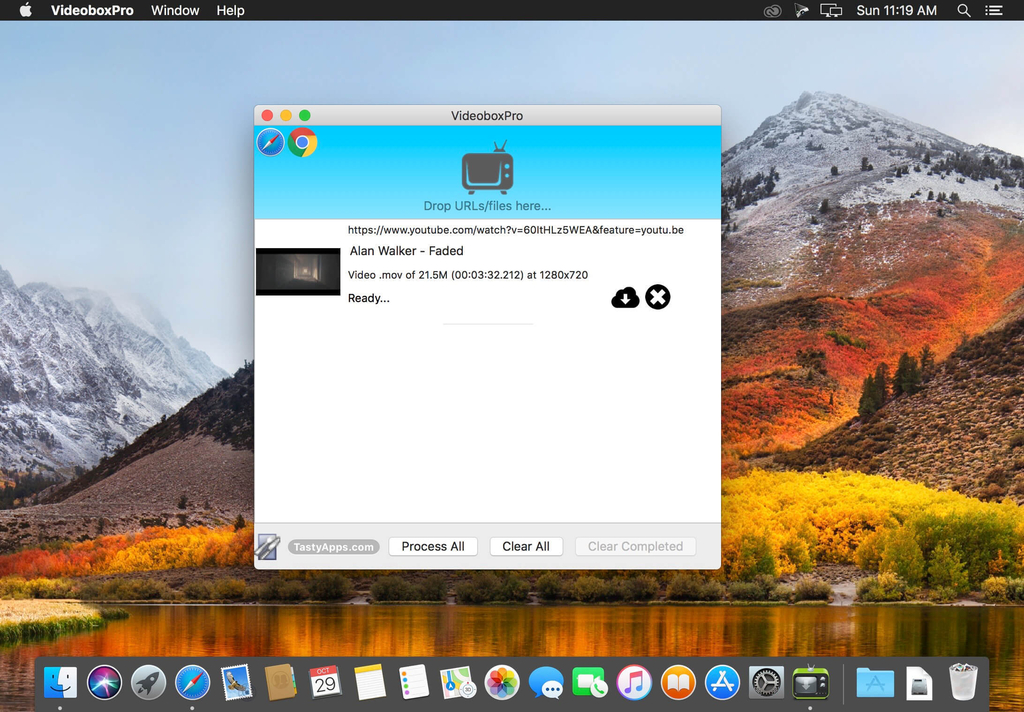Click the YouTube URL text of the item
Image resolution: width=1024 pixels, height=712 pixels.
[x=515, y=230]
